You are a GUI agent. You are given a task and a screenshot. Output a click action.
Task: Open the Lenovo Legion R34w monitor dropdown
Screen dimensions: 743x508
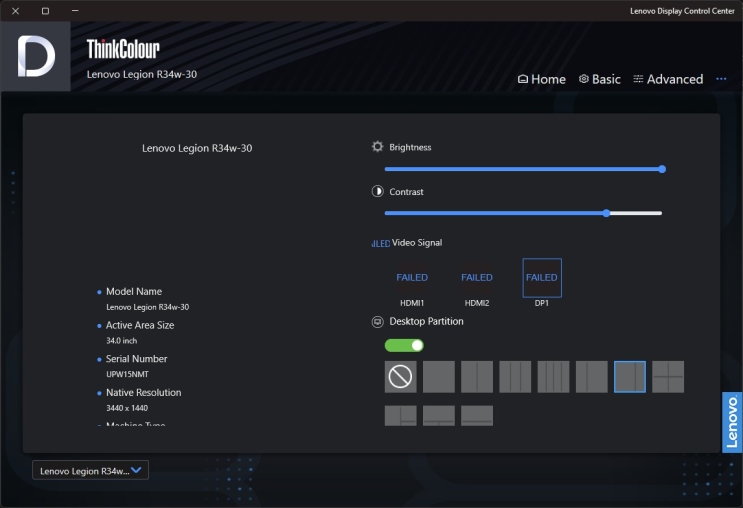(x=90, y=470)
